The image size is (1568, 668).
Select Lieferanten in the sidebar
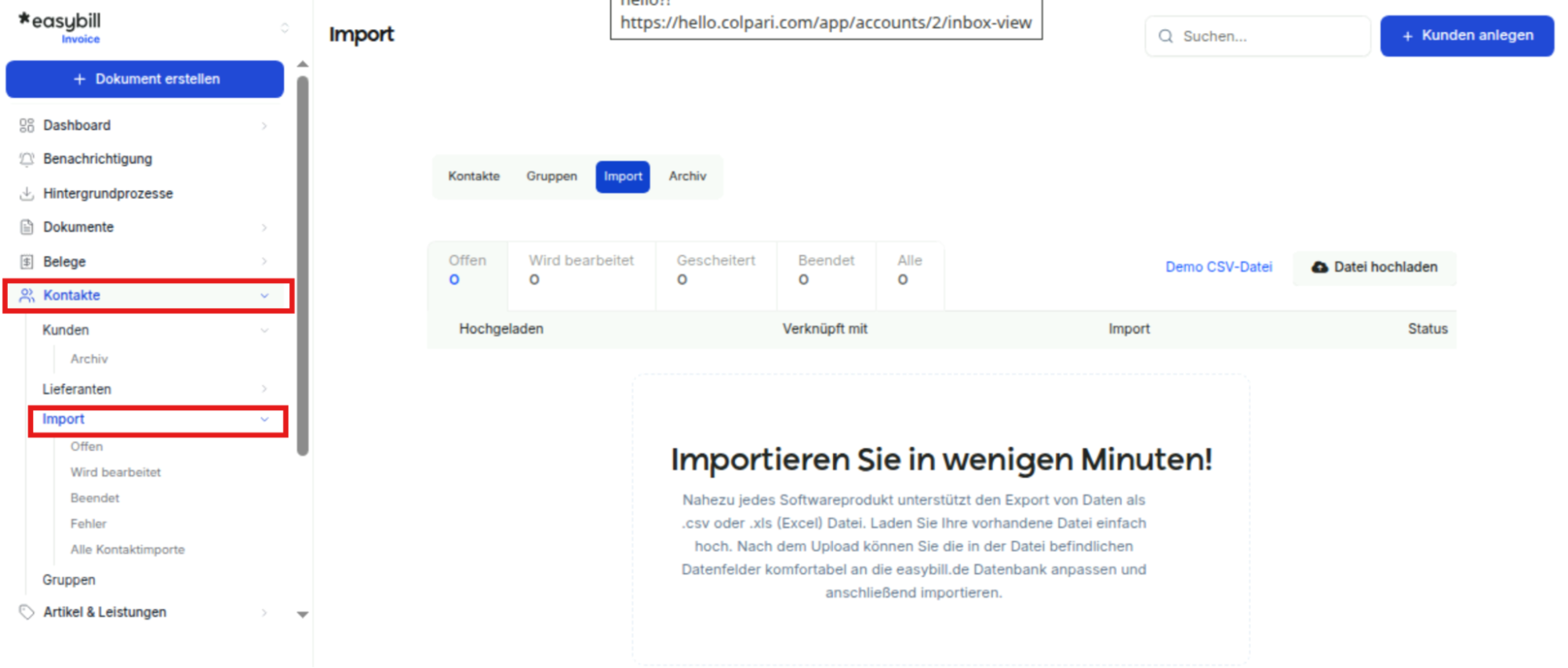77,389
